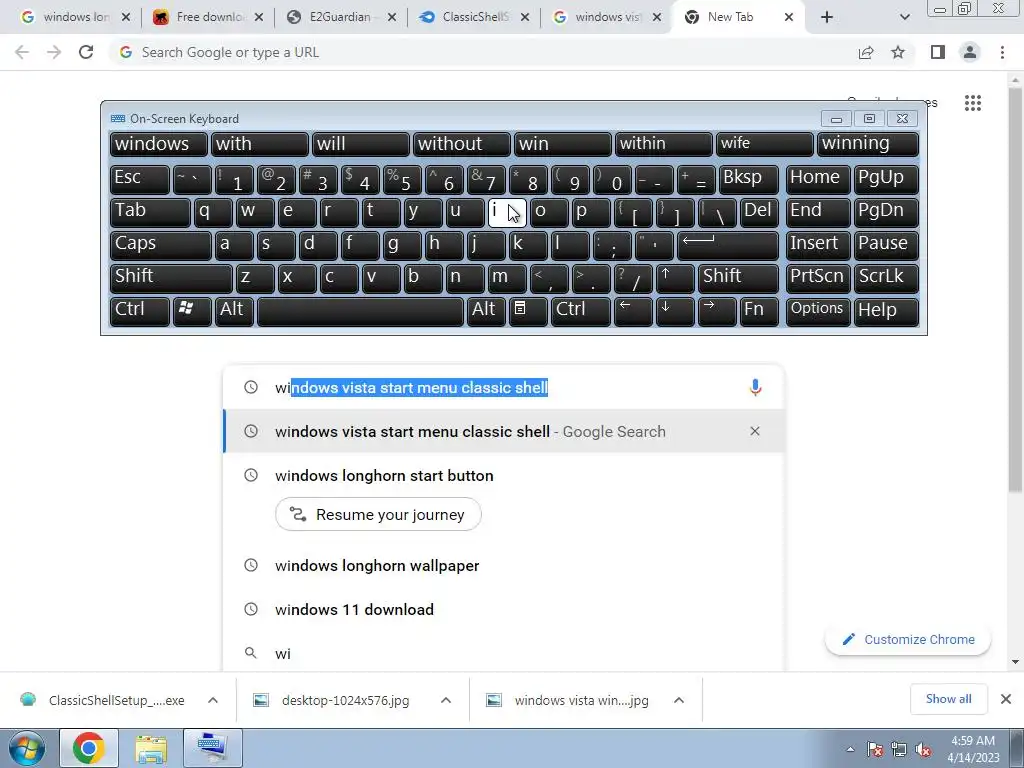Click the network icon in system tray
The width and height of the screenshot is (1024, 768).
899,750
